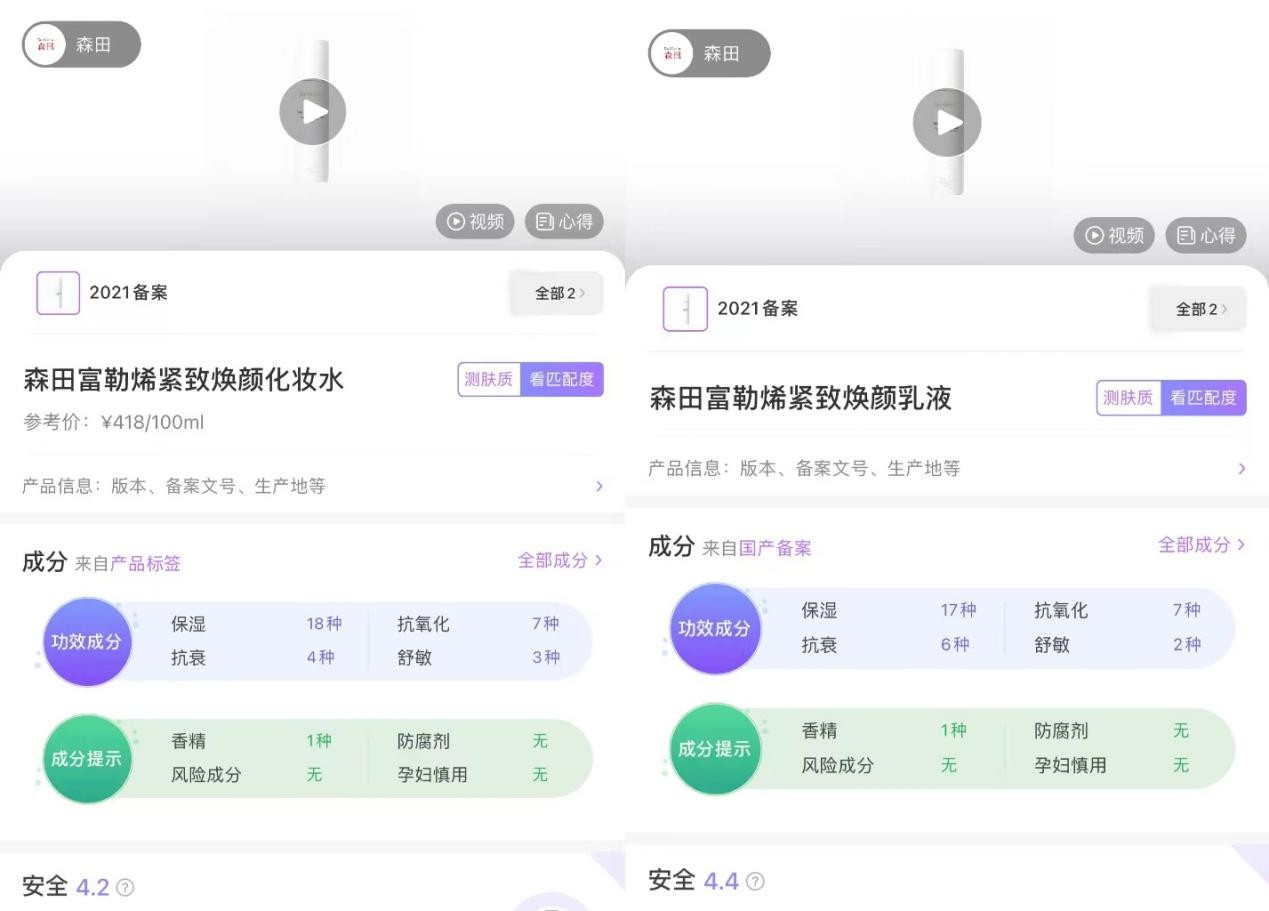Switch to 测肤质 skin test mode
This screenshot has width=1269, height=911.
coord(489,379)
